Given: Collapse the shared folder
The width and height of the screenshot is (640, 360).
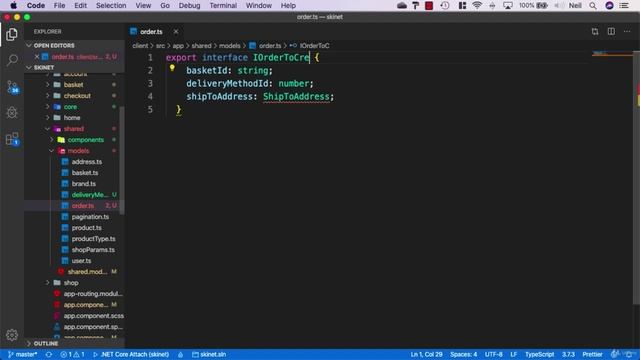Looking at the screenshot, I should [x=47, y=129].
